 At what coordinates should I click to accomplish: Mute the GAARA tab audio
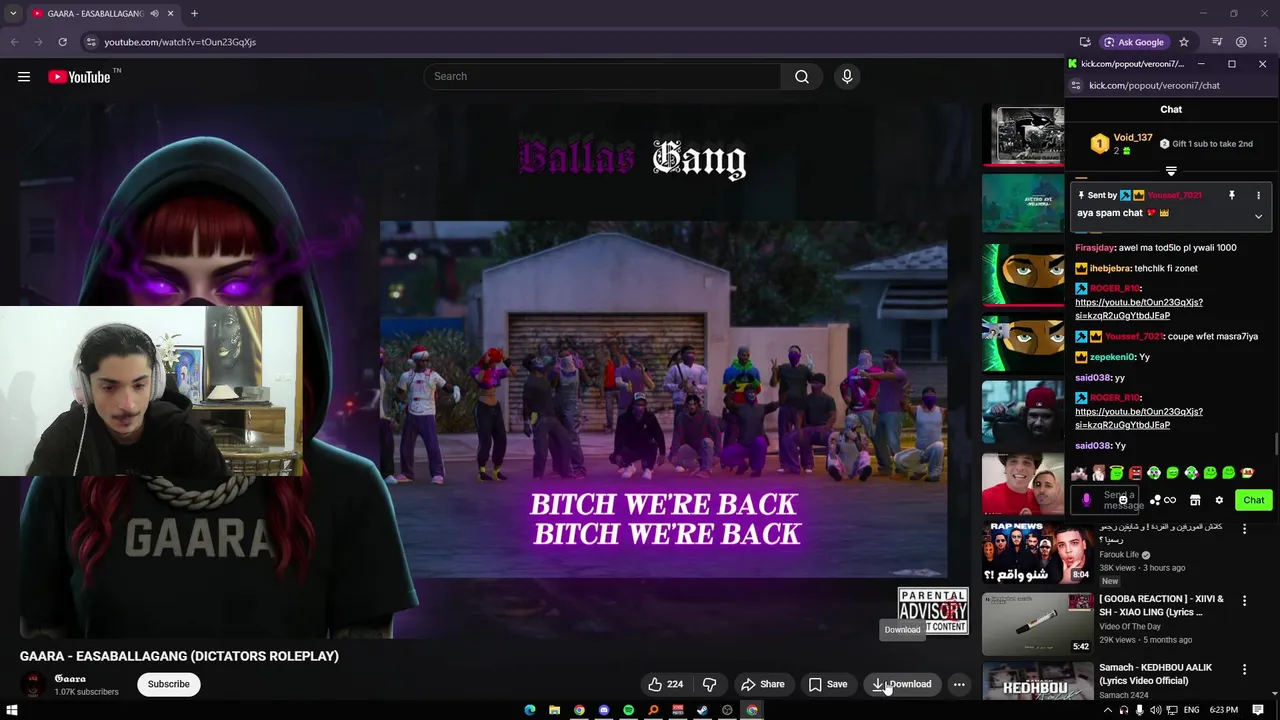(154, 14)
